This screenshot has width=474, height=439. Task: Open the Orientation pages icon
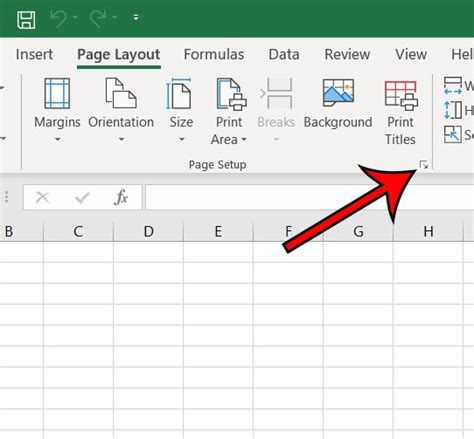121,93
